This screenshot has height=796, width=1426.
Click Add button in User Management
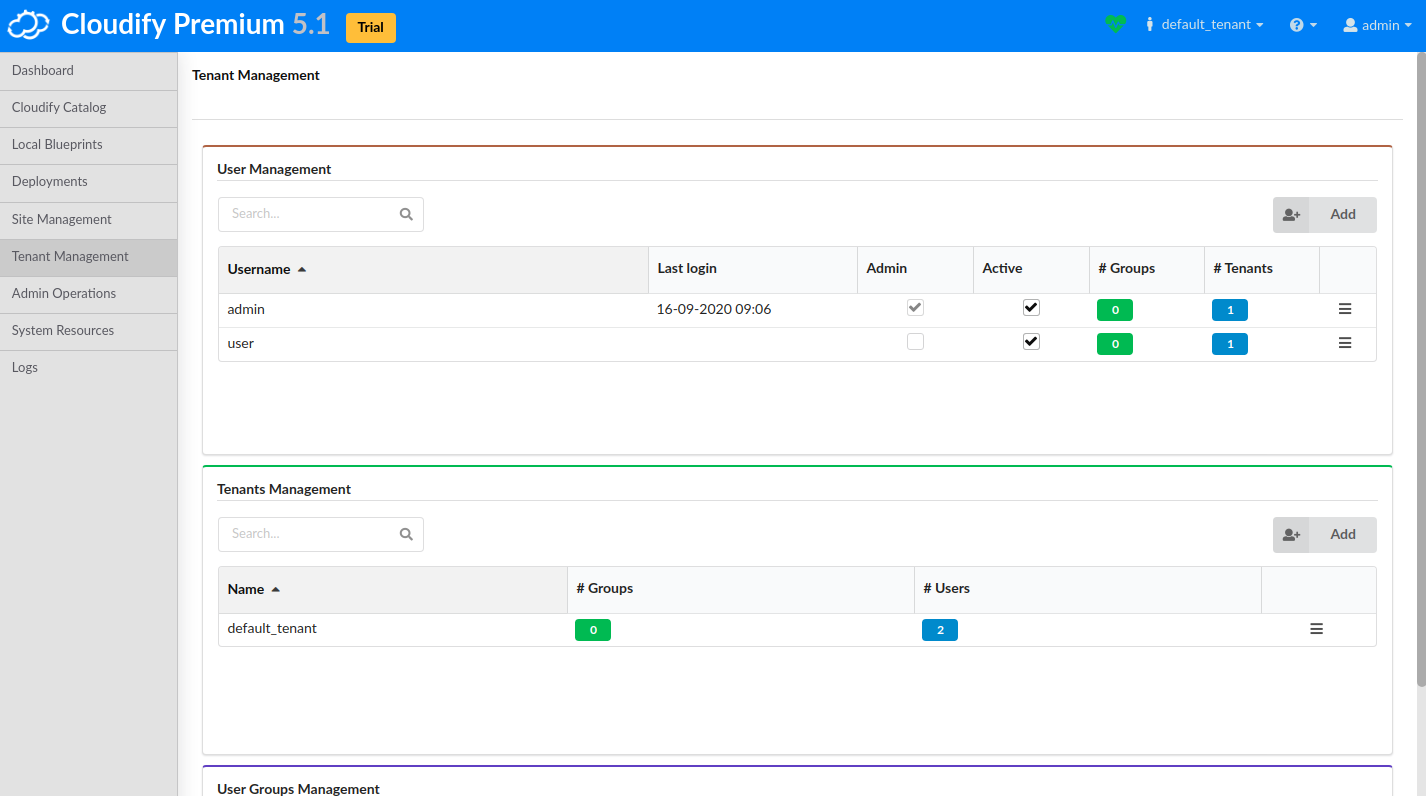coord(1324,215)
